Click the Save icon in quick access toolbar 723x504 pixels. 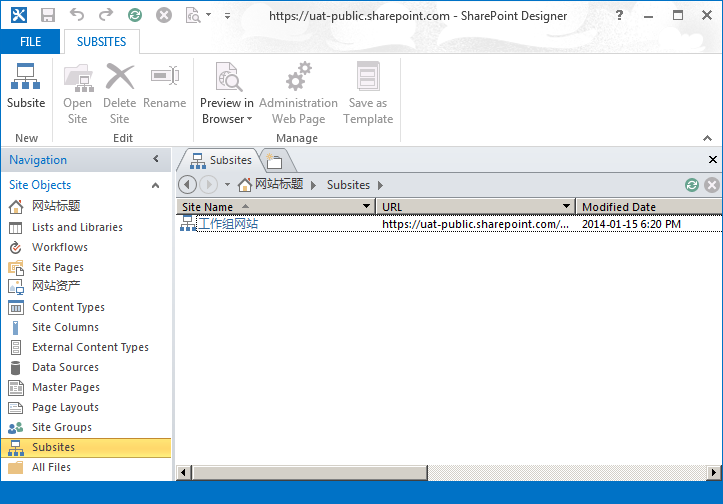coord(48,15)
